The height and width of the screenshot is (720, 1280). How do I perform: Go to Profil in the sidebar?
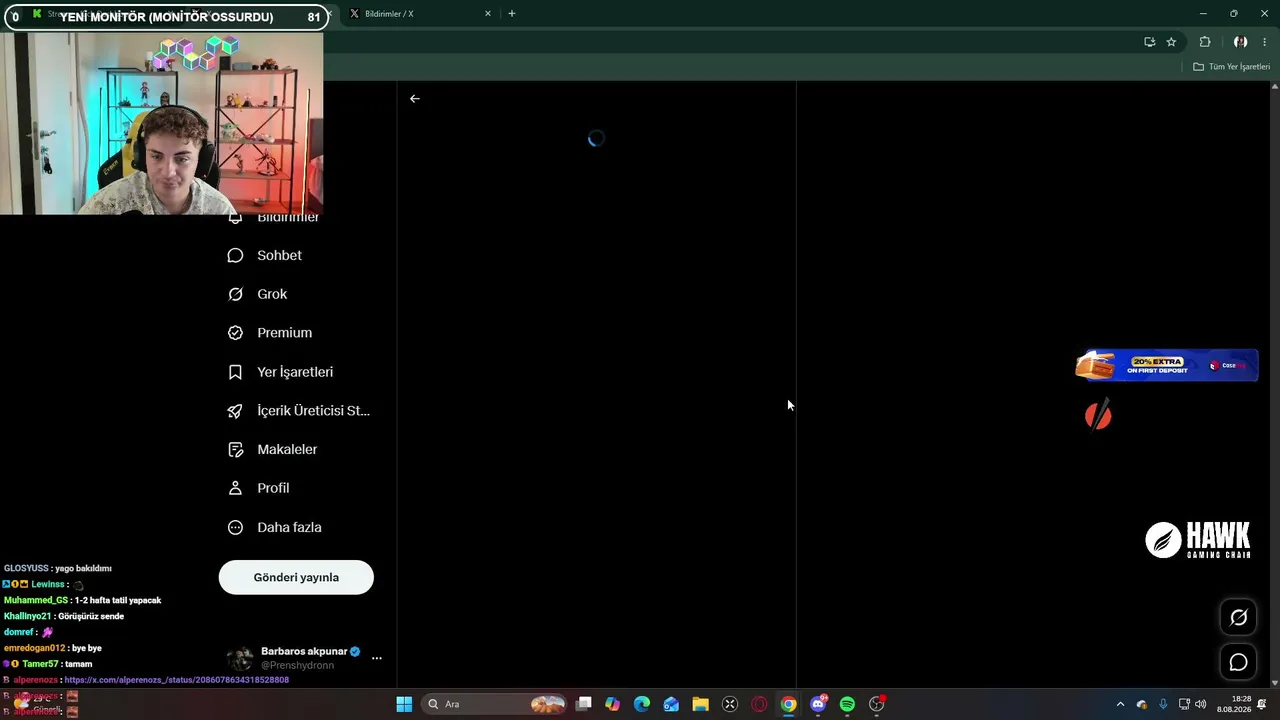273,488
